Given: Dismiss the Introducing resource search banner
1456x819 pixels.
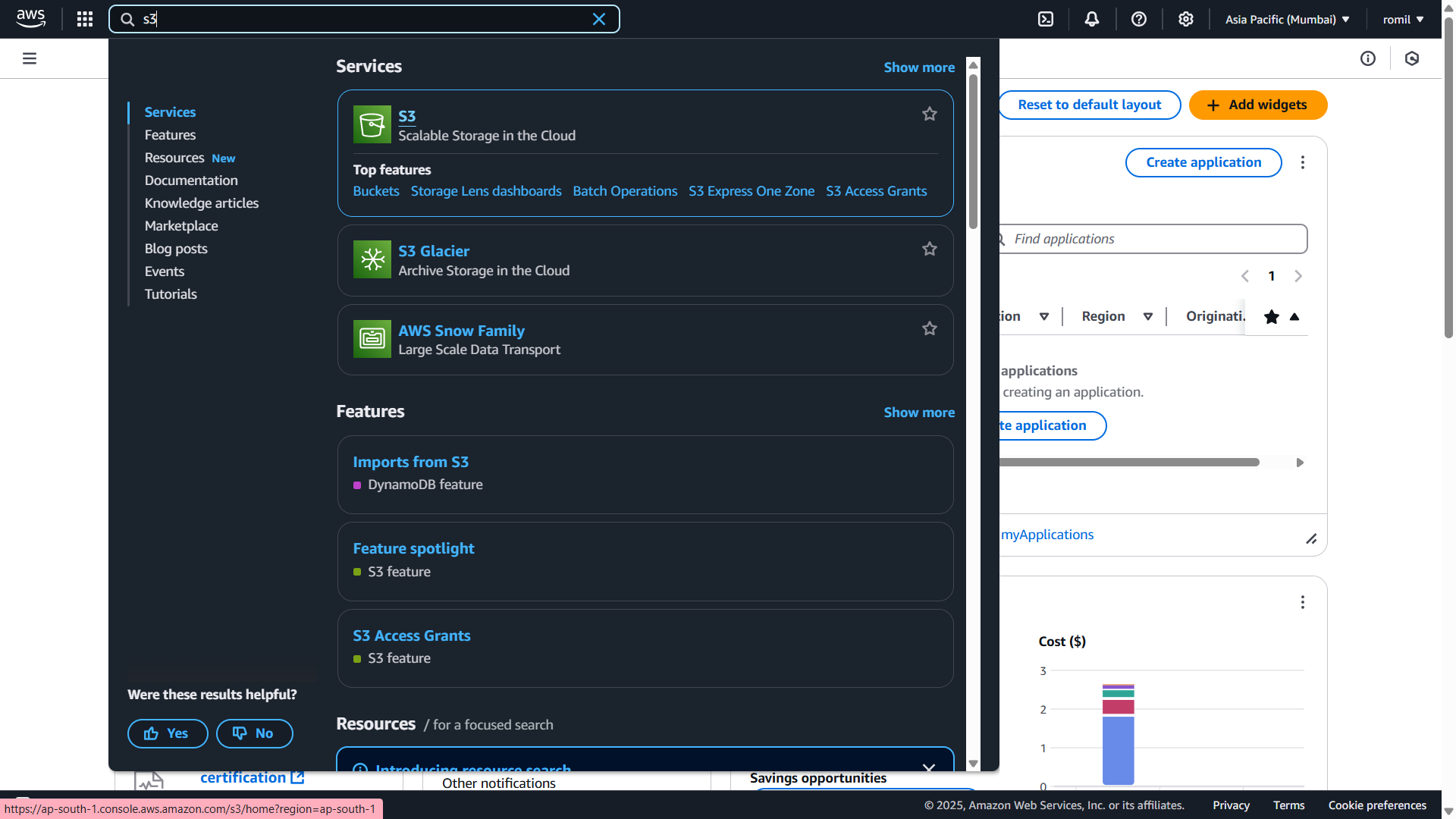Looking at the screenshot, I should click(929, 767).
